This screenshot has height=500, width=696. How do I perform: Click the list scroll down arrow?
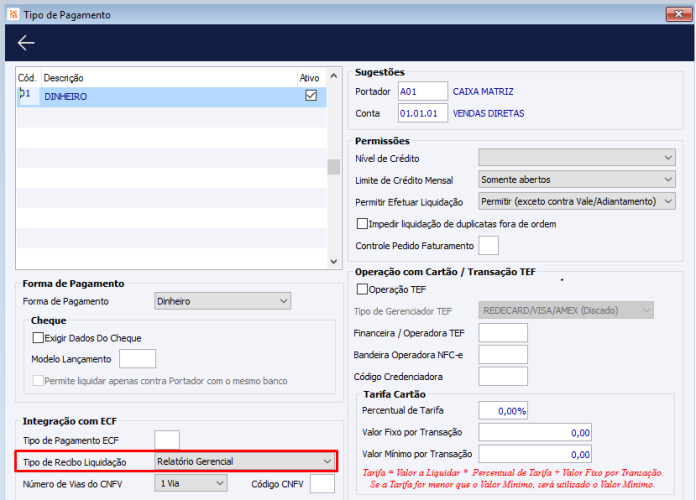click(x=334, y=262)
